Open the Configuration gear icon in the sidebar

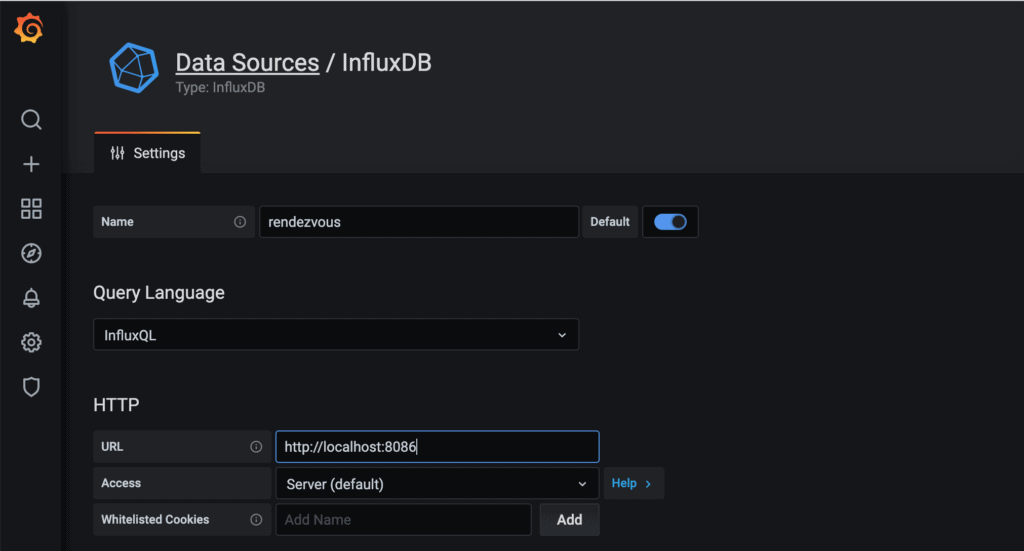[31, 342]
